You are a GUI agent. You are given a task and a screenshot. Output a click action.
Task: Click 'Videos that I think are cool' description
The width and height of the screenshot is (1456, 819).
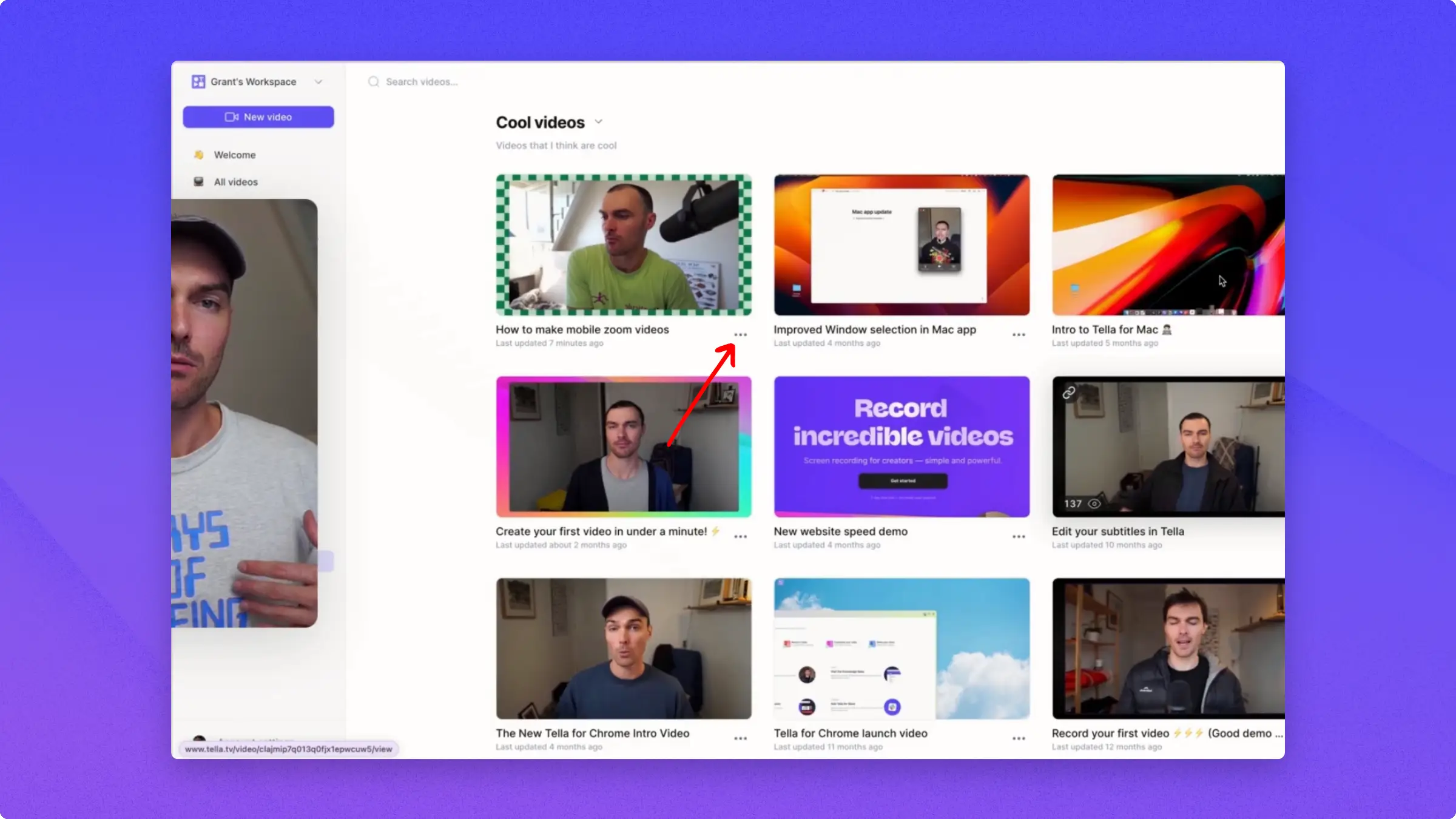click(x=556, y=146)
